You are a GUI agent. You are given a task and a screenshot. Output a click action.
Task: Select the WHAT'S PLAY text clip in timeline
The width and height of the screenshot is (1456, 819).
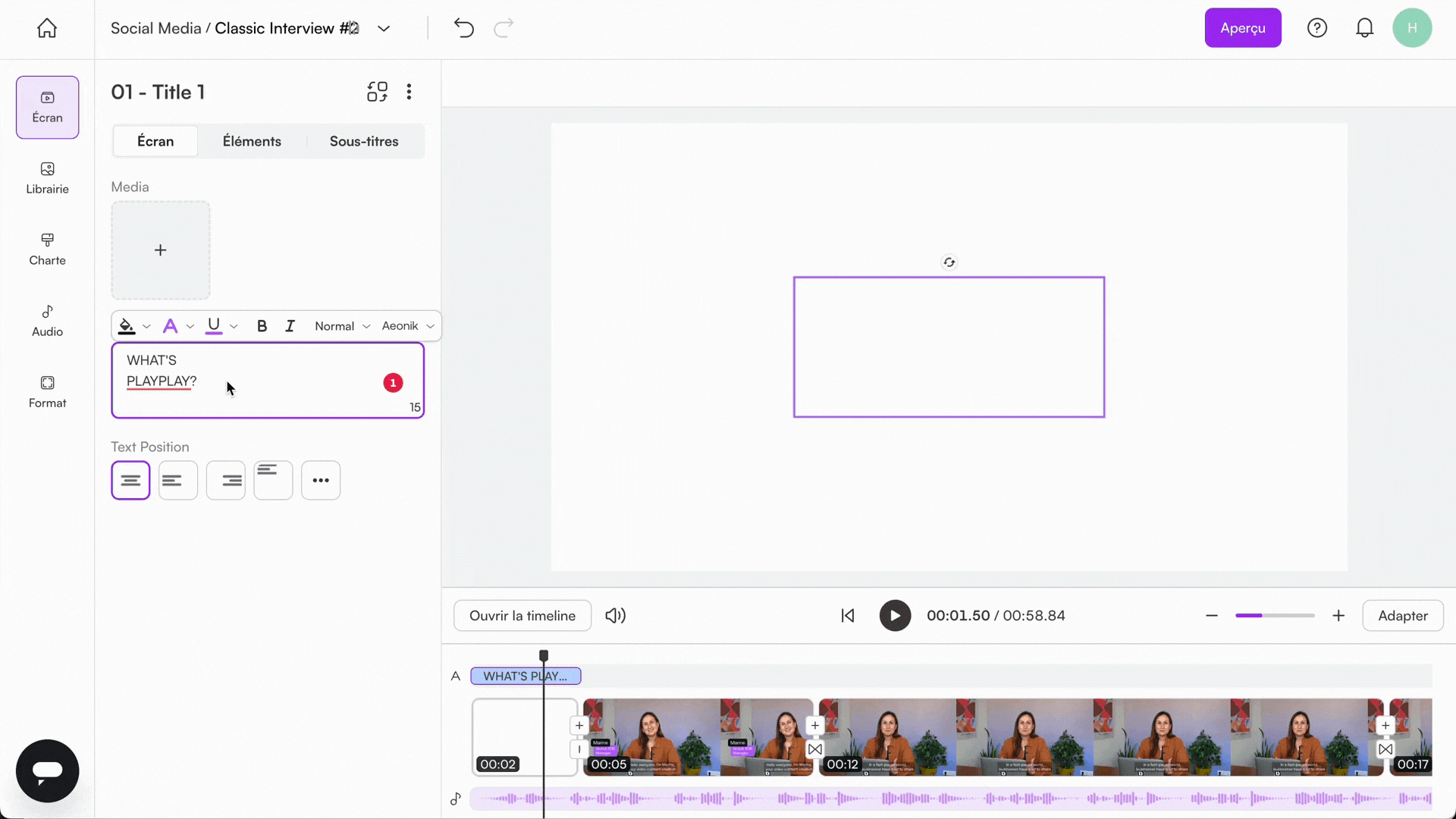tap(525, 676)
